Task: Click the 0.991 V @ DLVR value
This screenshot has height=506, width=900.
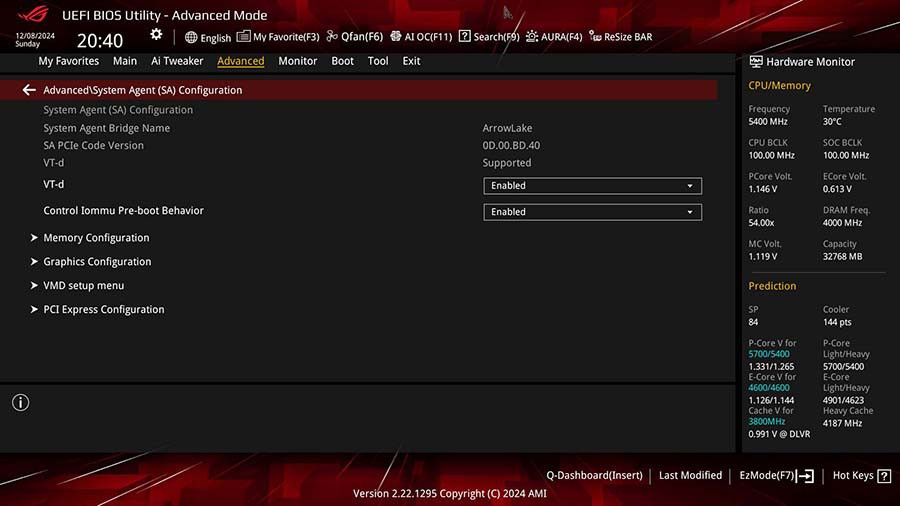Action: pyautogui.click(x=779, y=434)
